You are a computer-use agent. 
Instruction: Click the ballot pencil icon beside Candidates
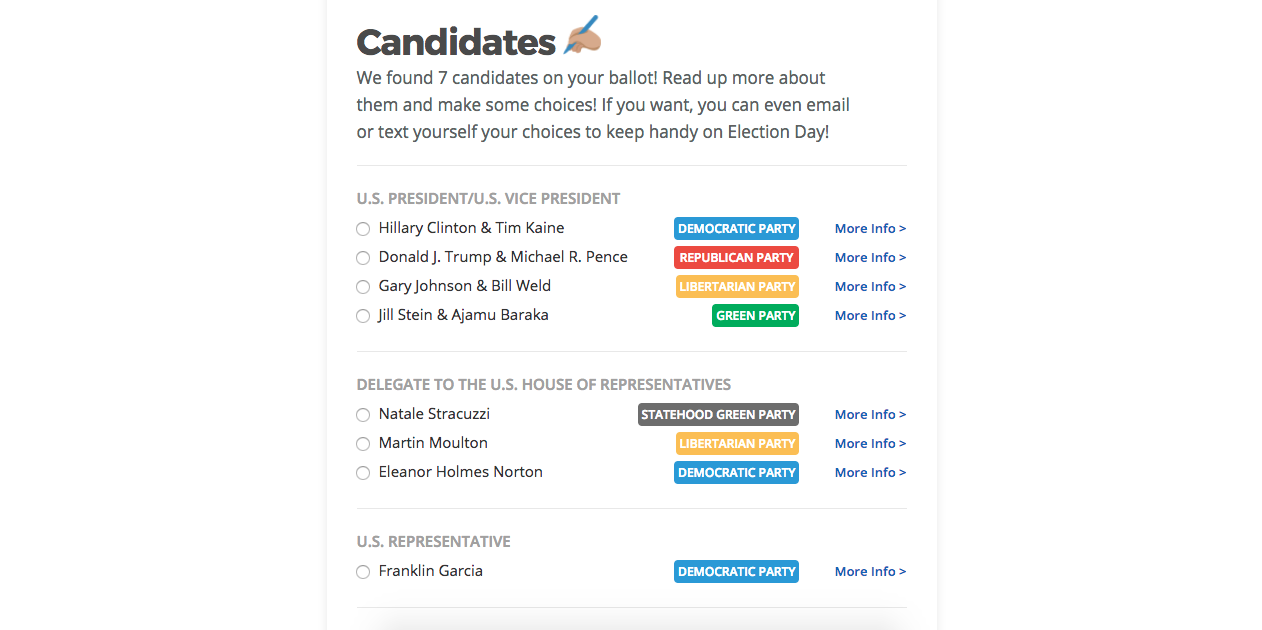tap(584, 35)
